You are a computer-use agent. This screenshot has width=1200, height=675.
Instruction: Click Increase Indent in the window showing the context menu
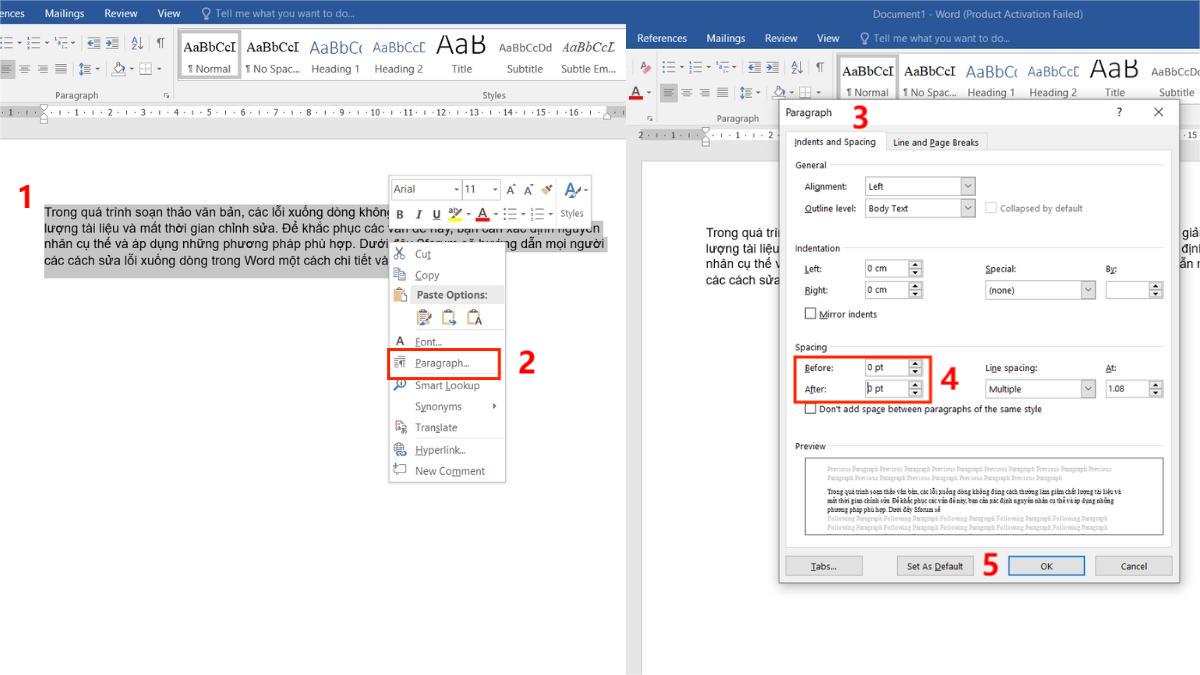point(110,43)
